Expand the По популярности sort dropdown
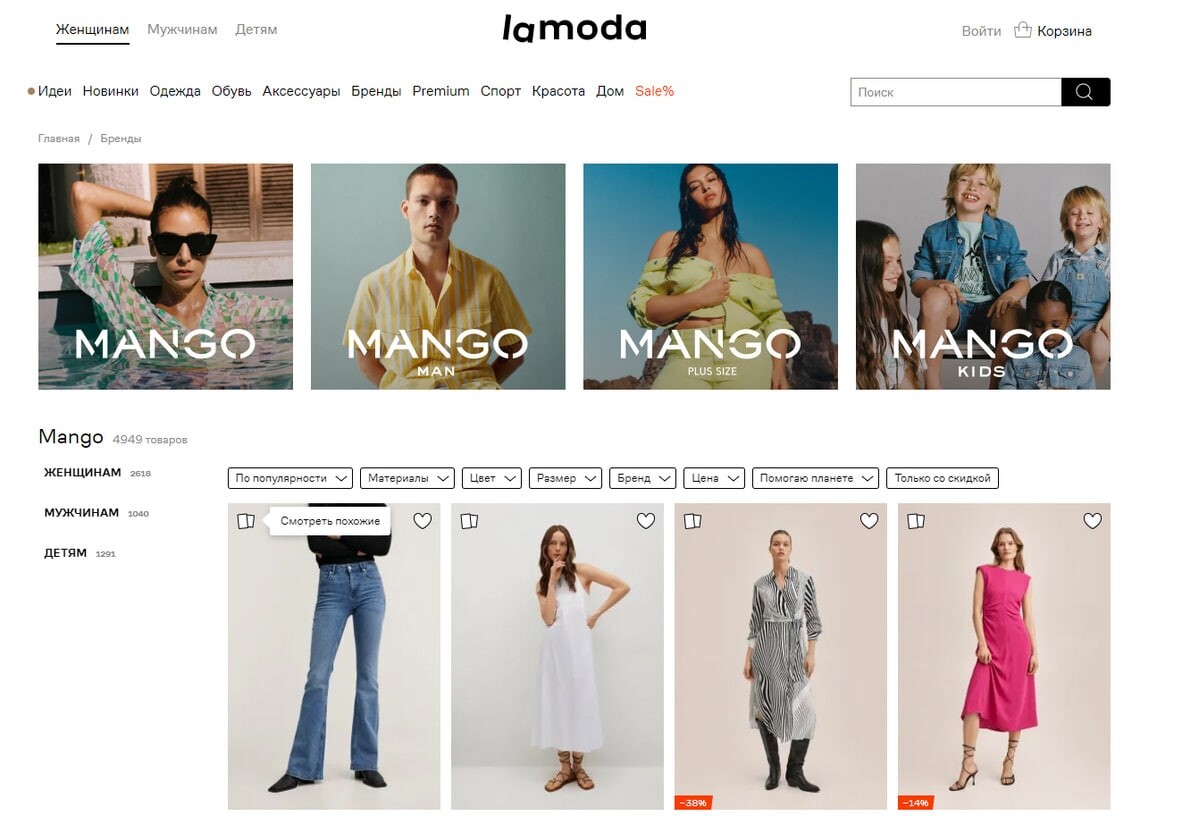 tap(290, 478)
